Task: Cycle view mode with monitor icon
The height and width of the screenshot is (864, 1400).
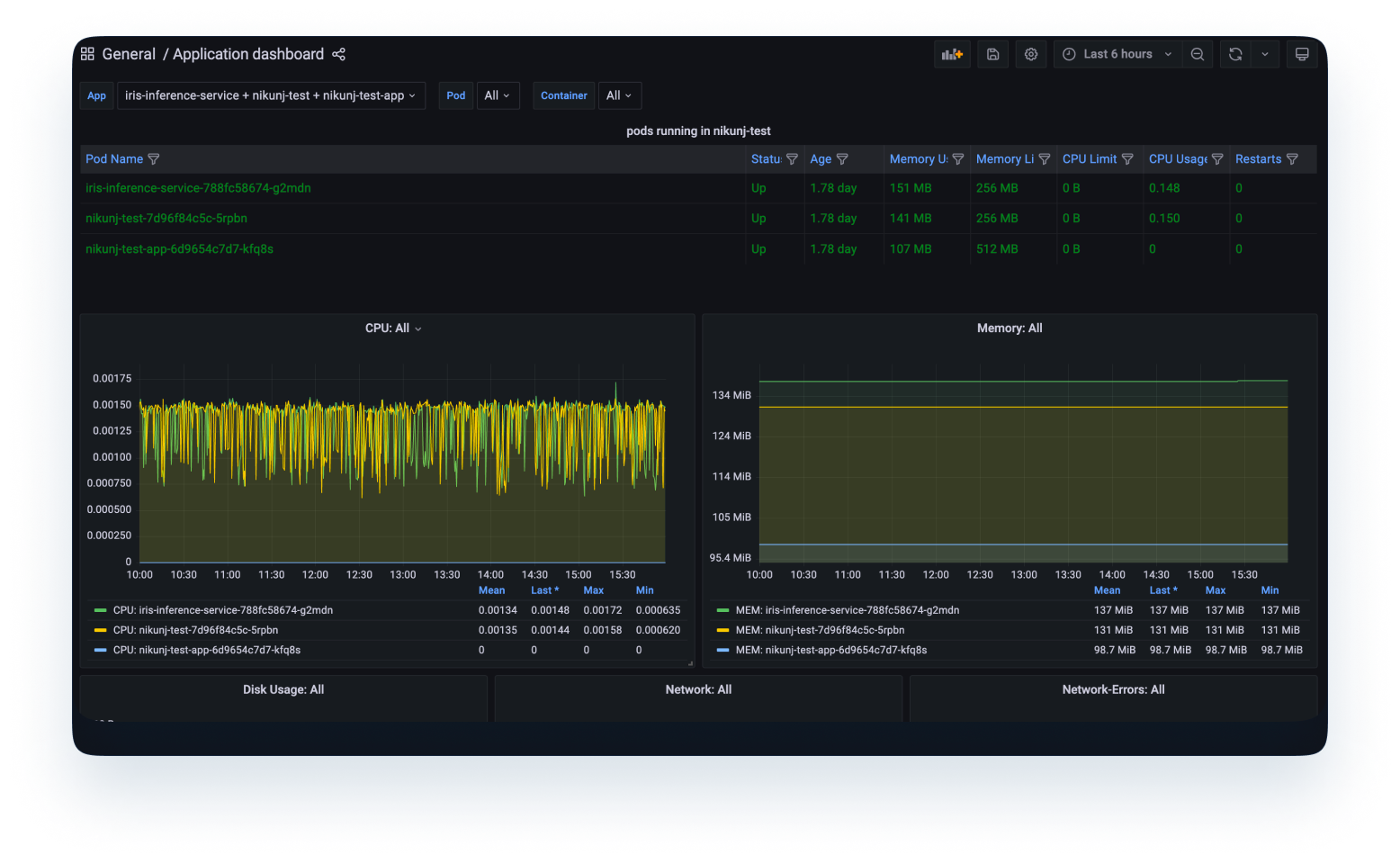Action: 1301,54
